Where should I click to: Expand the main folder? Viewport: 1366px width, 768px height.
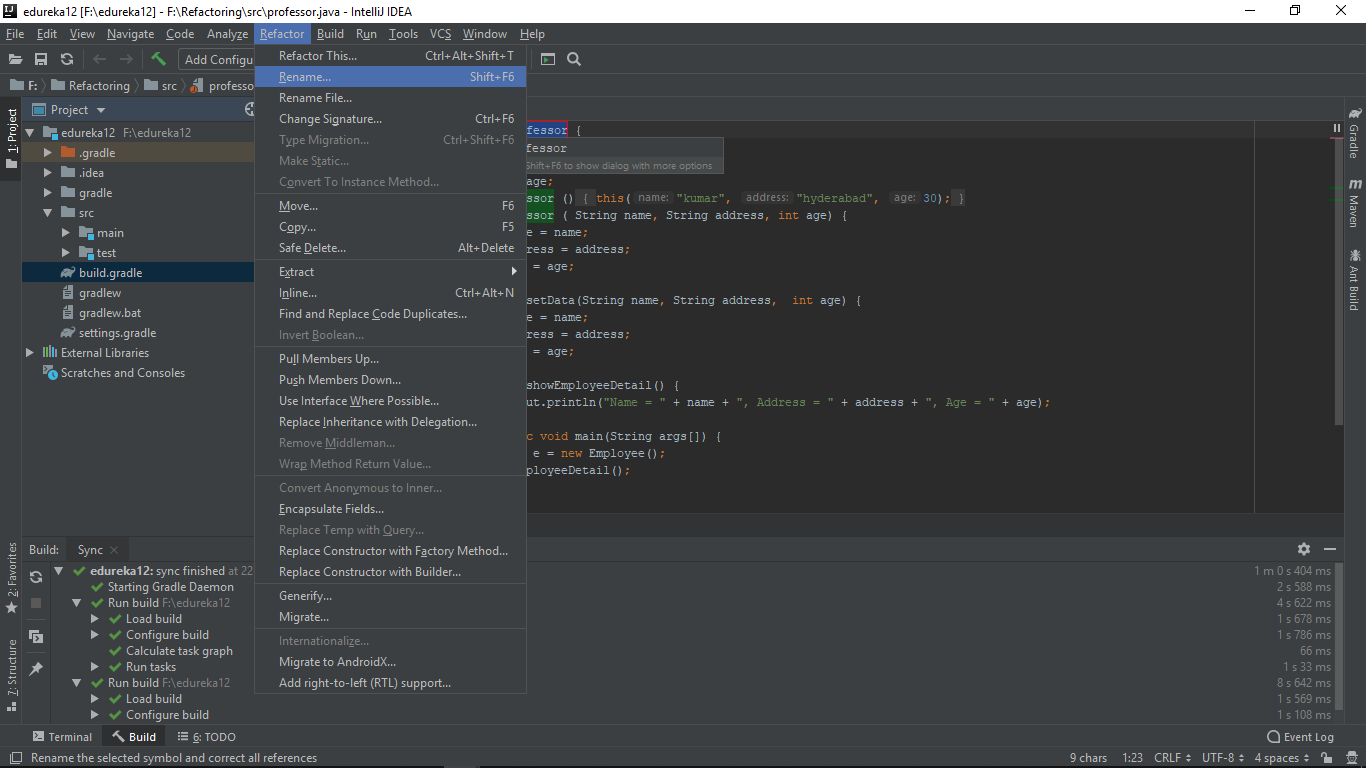click(x=65, y=233)
